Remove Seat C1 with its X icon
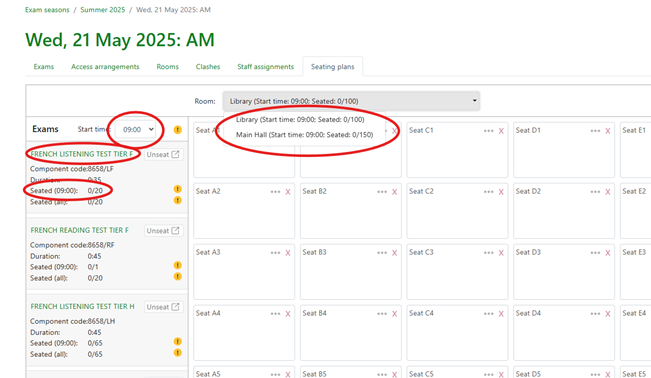The image size is (651, 378). pyautogui.click(x=501, y=131)
